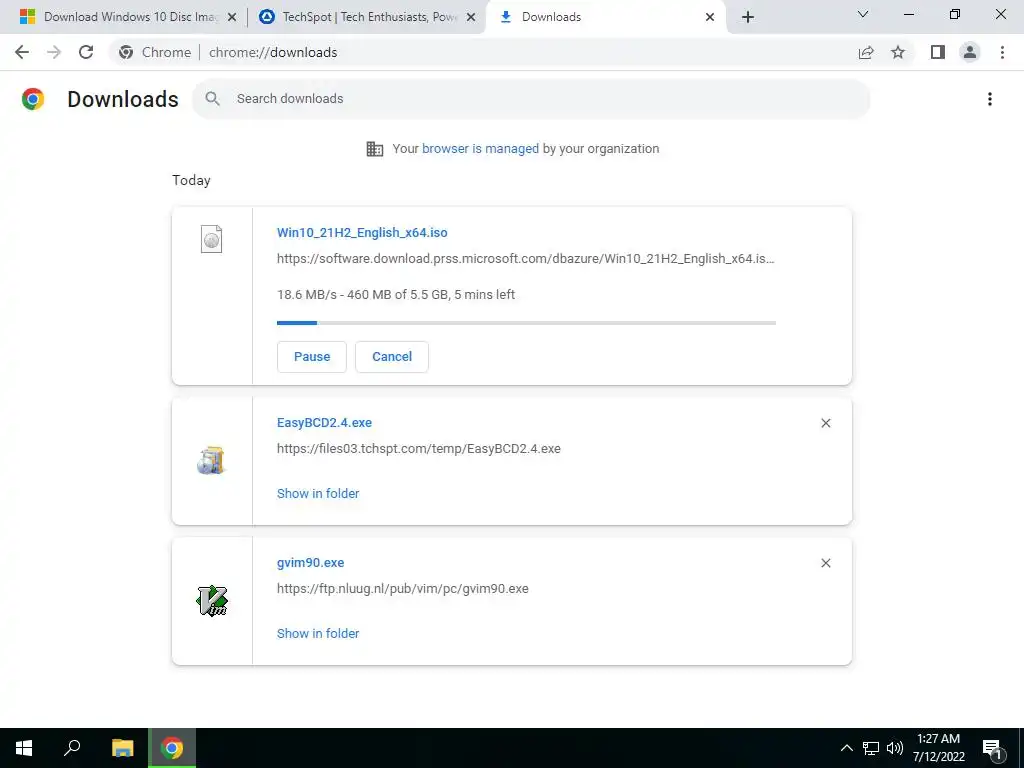Open the Action Center notifications icon
Image resolution: width=1024 pixels, height=768 pixels.
coord(993,749)
